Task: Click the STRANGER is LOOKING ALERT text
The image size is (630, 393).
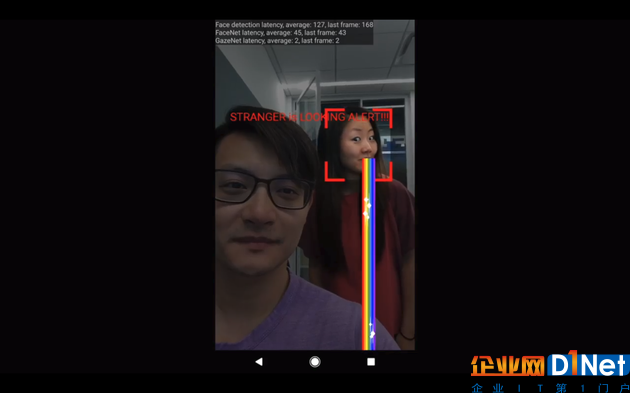Action: pyautogui.click(x=309, y=117)
